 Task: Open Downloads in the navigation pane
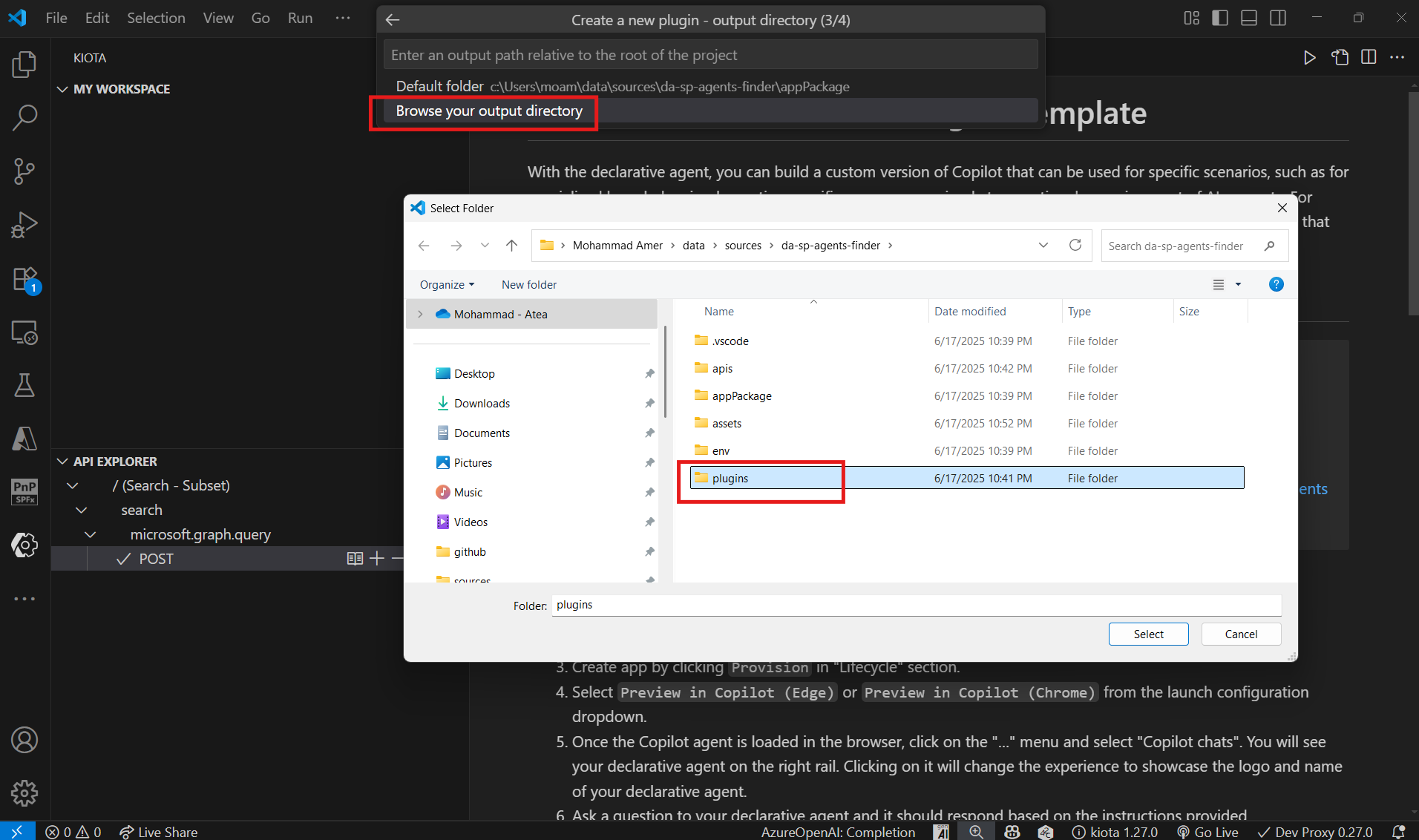tap(482, 403)
